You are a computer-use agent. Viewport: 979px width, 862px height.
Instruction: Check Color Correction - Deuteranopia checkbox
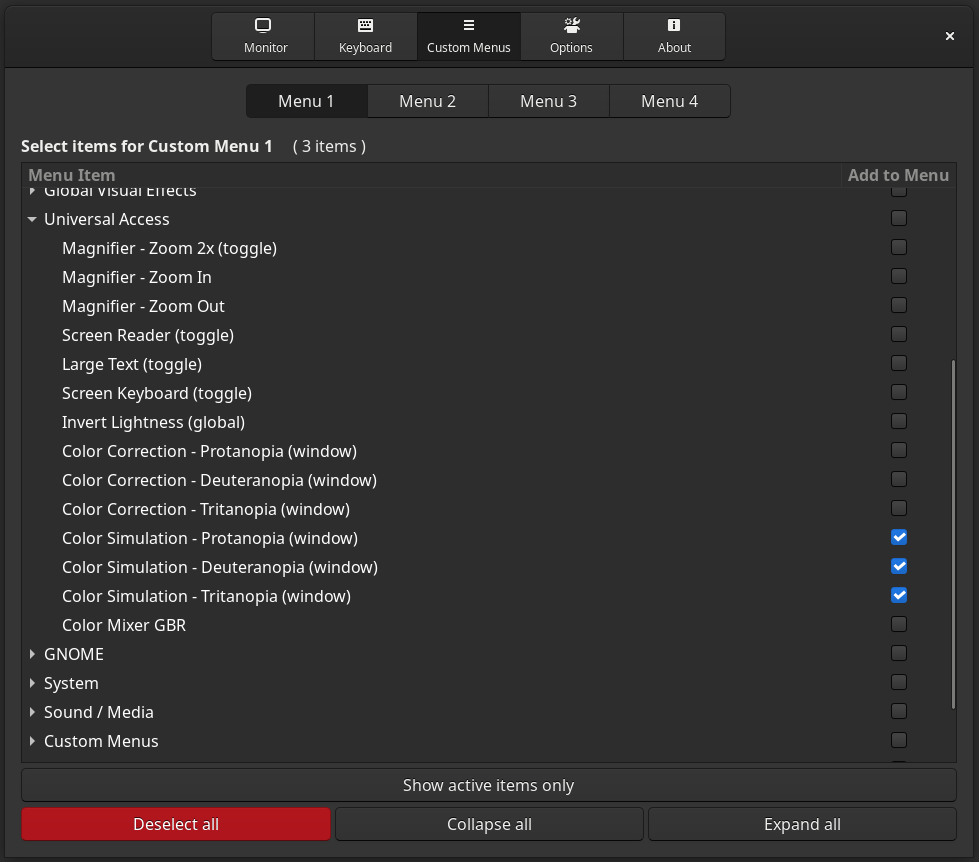coord(898,479)
